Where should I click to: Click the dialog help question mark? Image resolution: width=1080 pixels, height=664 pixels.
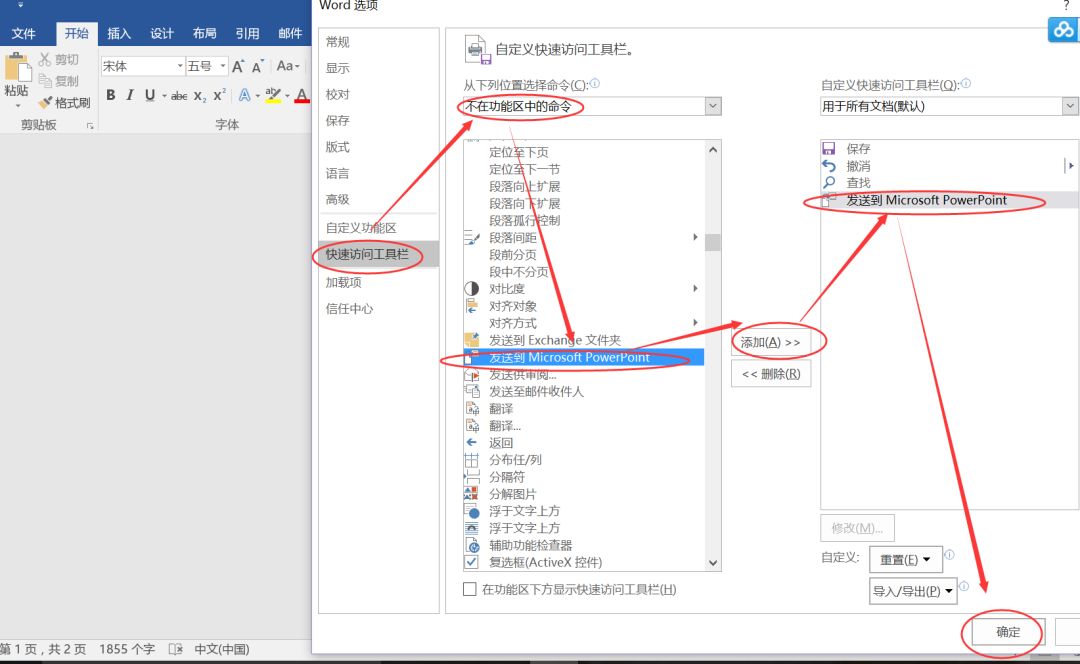[x=1066, y=6]
